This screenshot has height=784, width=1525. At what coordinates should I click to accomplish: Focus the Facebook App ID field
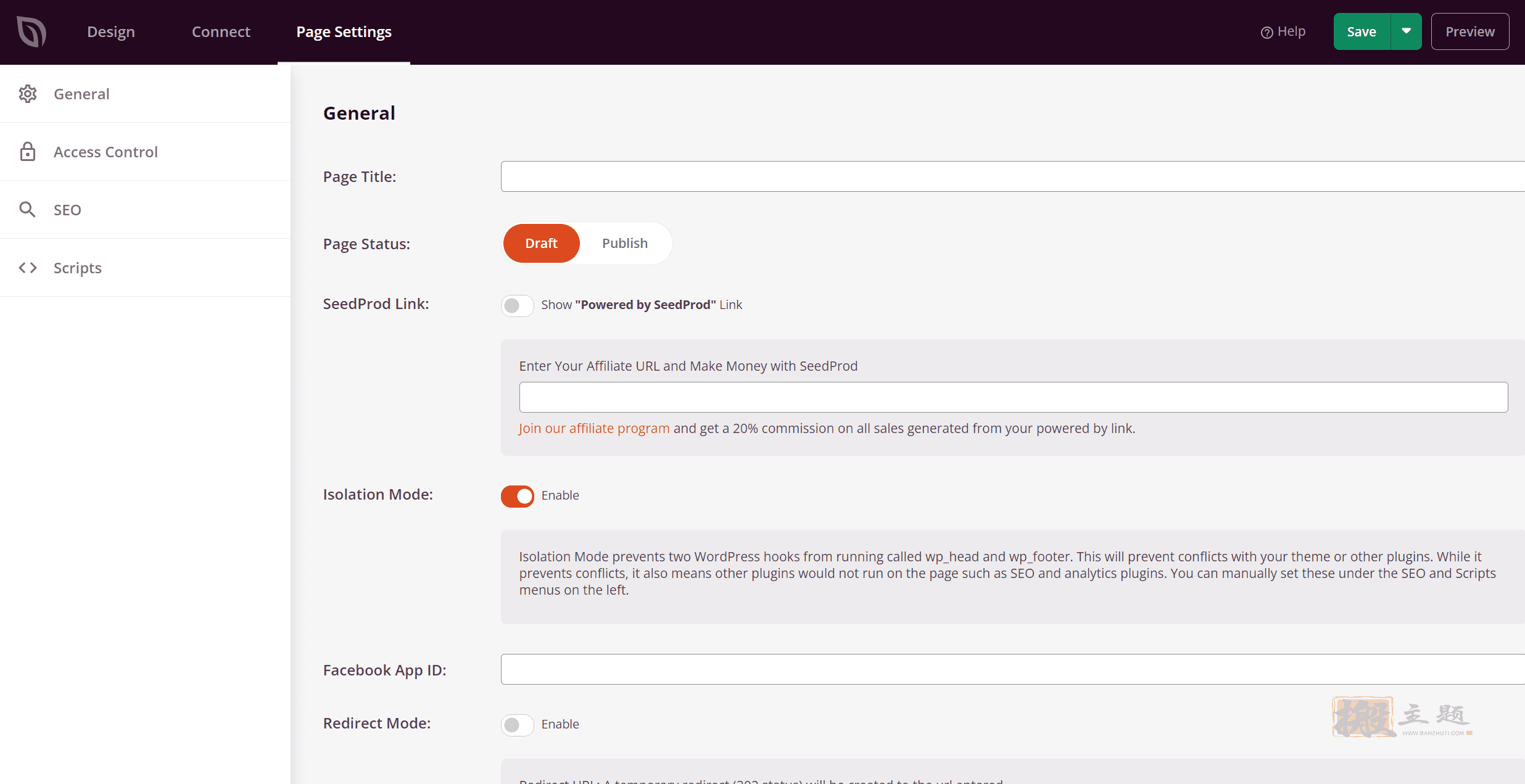tap(1012, 669)
